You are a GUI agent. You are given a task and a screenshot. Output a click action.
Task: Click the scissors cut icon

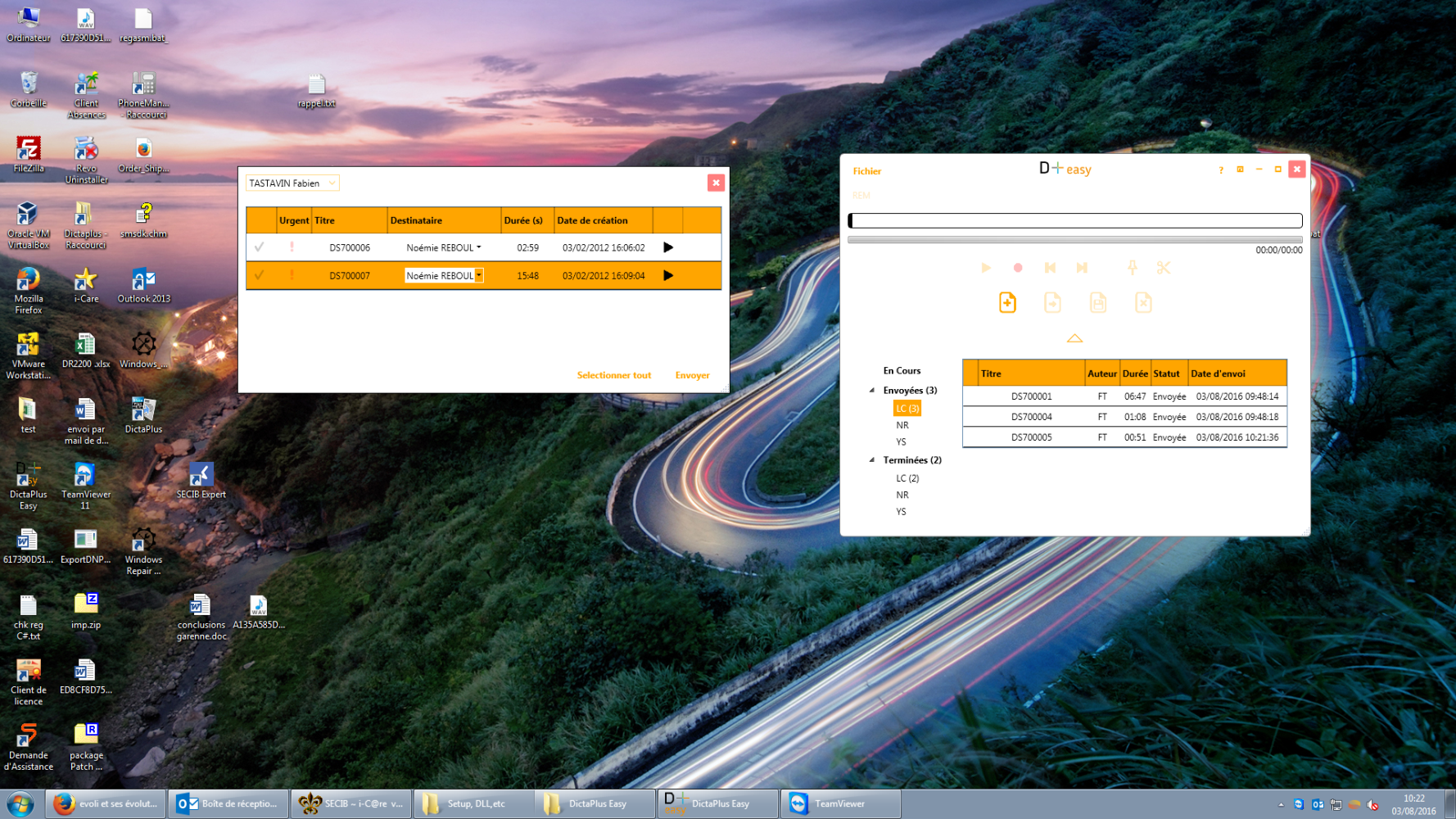click(x=1163, y=268)
